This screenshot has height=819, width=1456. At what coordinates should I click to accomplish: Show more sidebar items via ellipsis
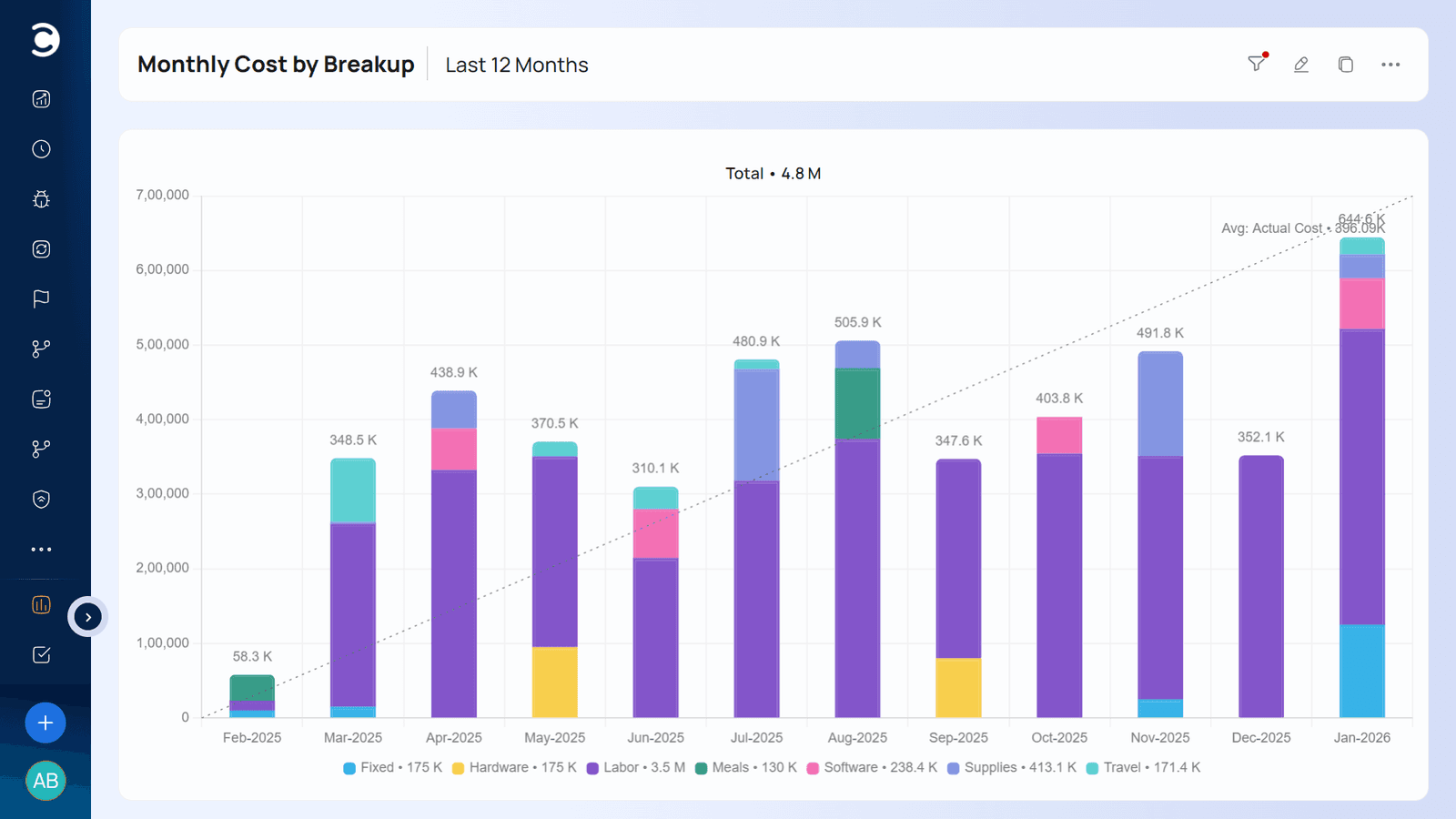tap(41, 550)
